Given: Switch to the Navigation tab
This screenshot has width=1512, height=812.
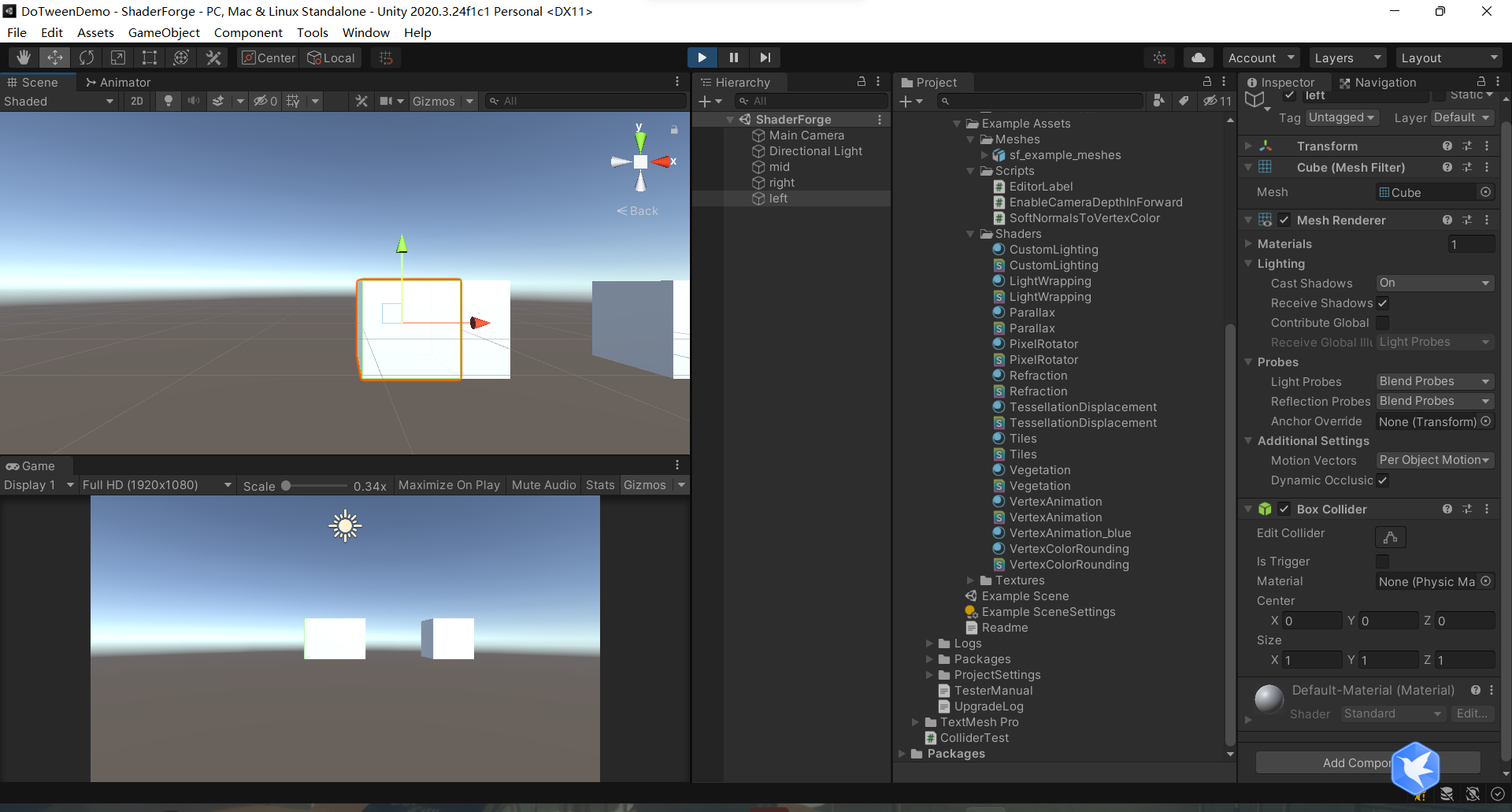Looking at the screenshot, I should 1378,82.
